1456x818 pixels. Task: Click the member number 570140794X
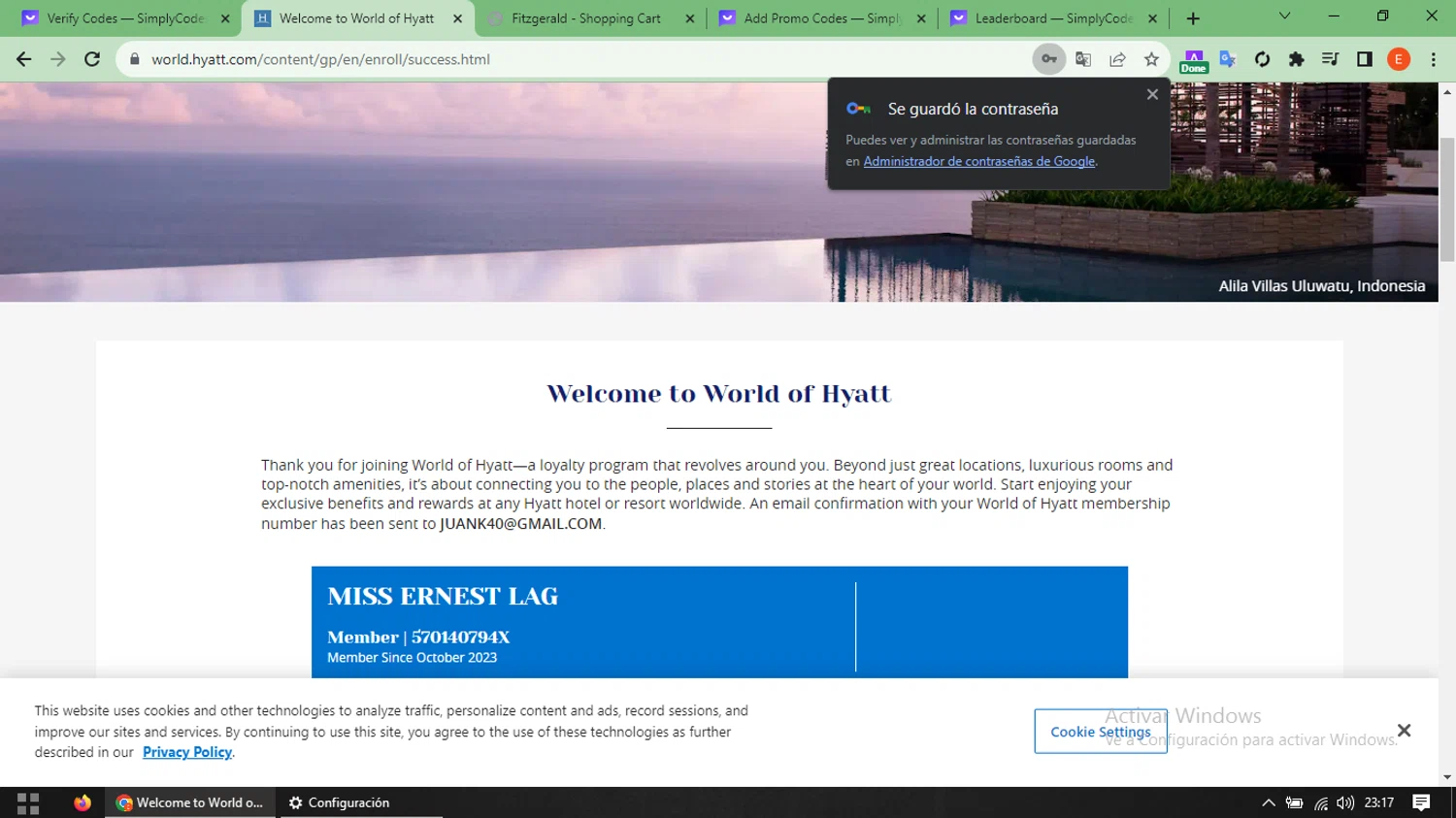click(460, 638)
